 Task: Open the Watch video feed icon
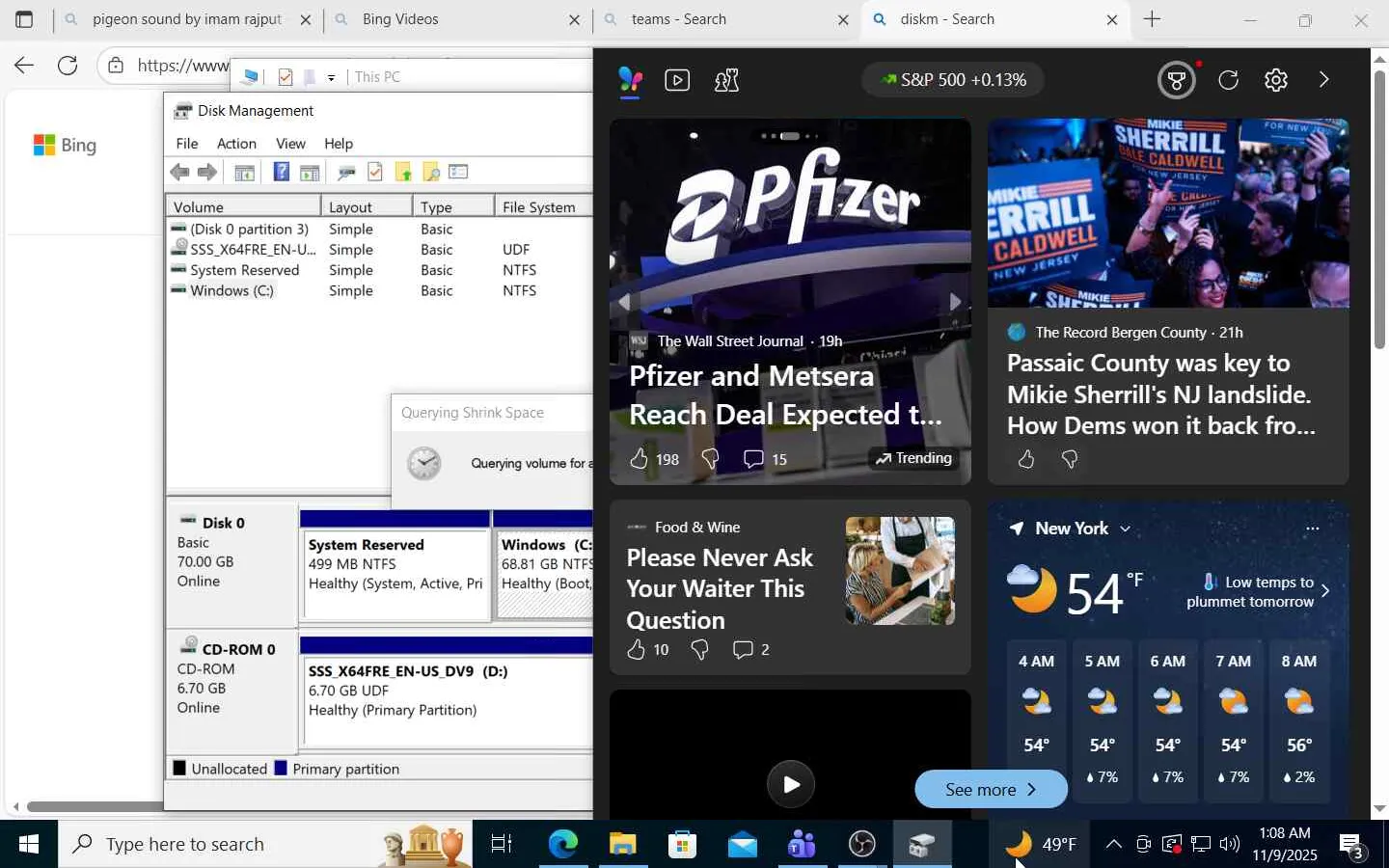coord(677,80)
